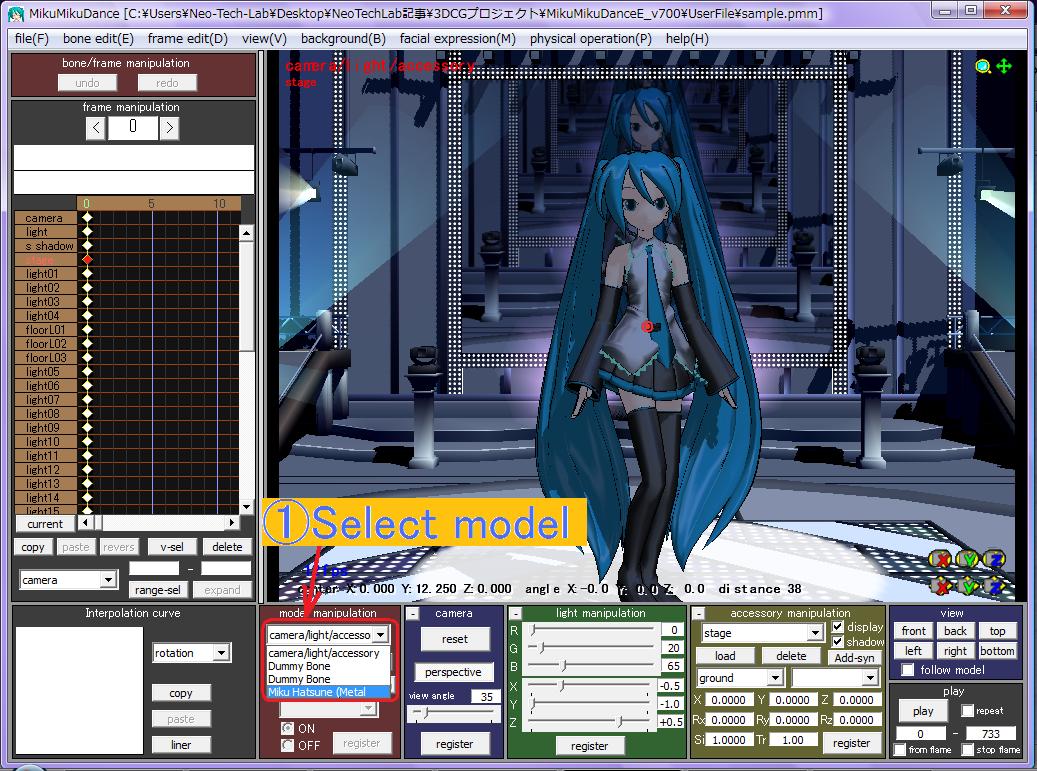Image resolution: width=1037 pixels, height=771 pixels.
Task: Open the file(F) menu
Action: (x=32, y=38)
